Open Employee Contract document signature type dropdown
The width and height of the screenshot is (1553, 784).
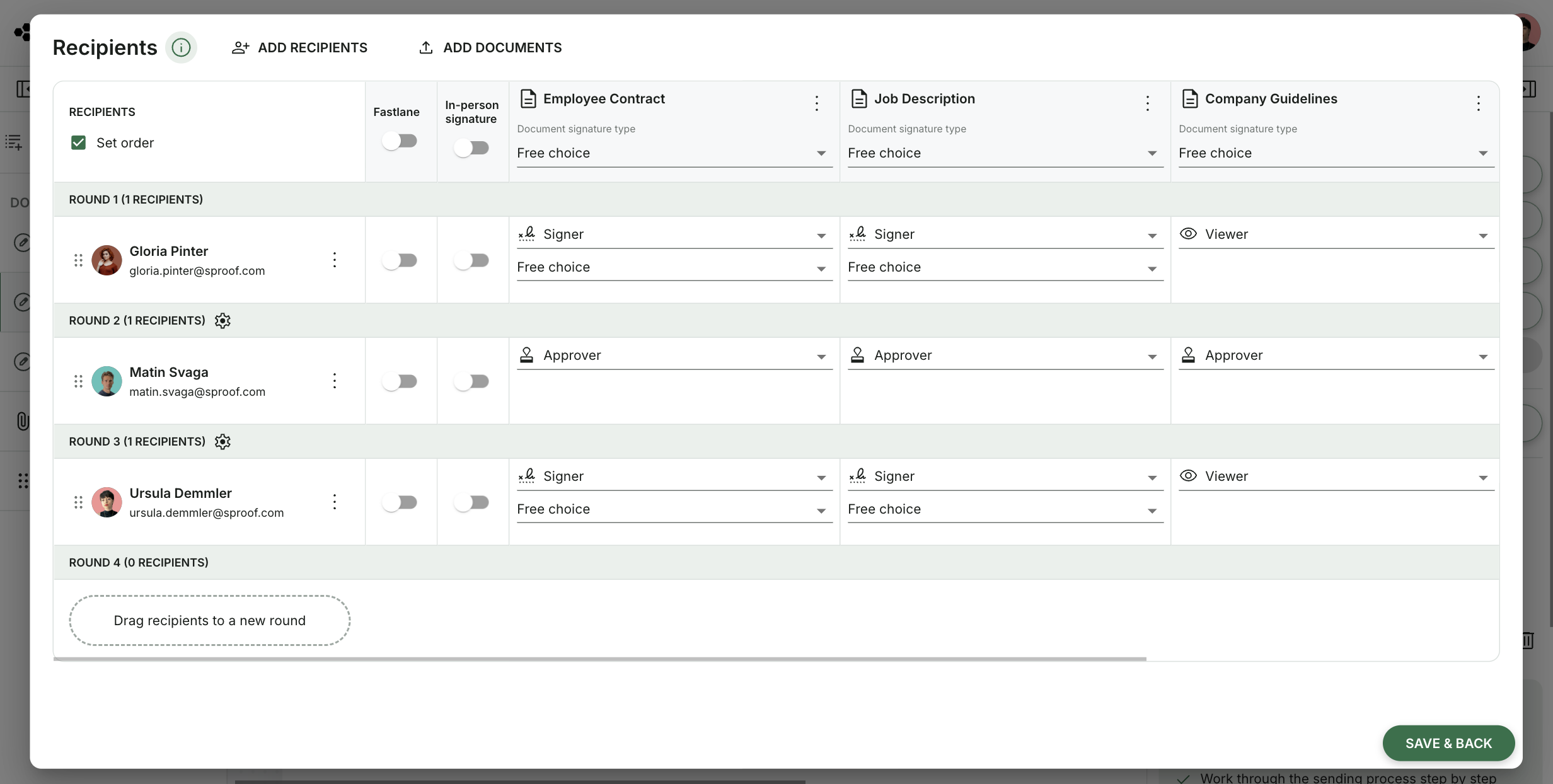[x=674, y=153]
